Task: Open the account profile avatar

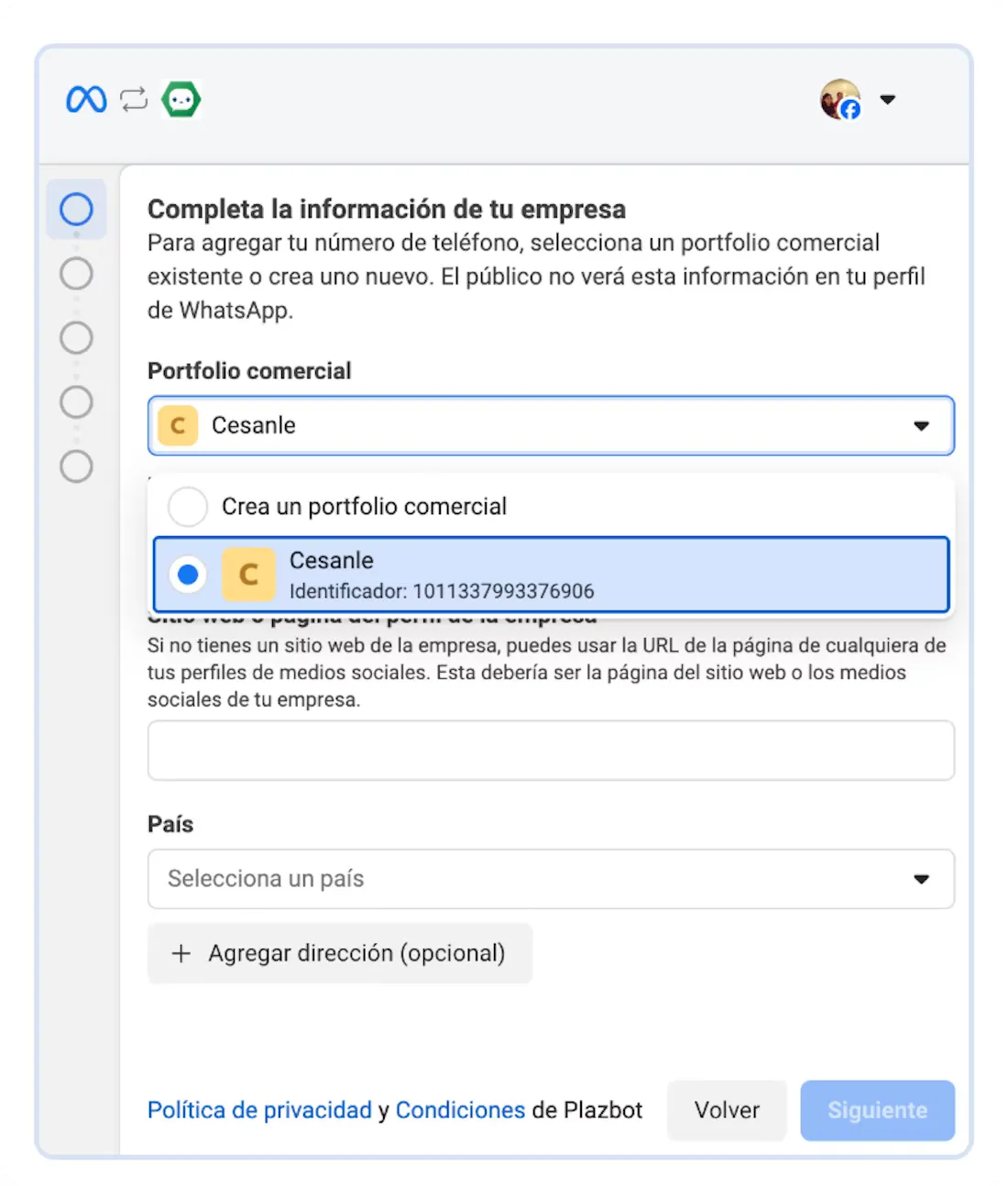Action: pos(839,99)
